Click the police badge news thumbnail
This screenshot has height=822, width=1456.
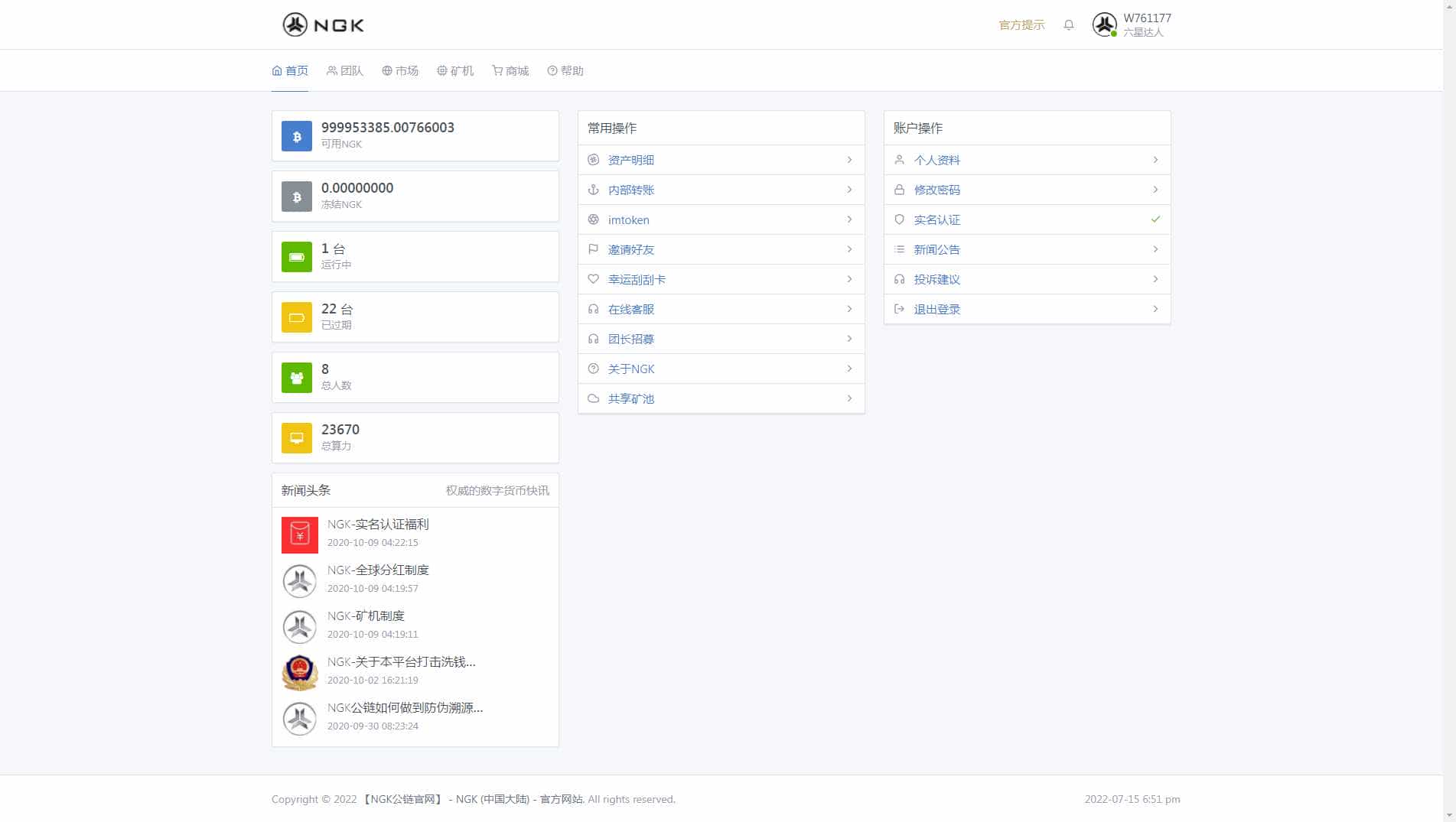pos(300,673)
